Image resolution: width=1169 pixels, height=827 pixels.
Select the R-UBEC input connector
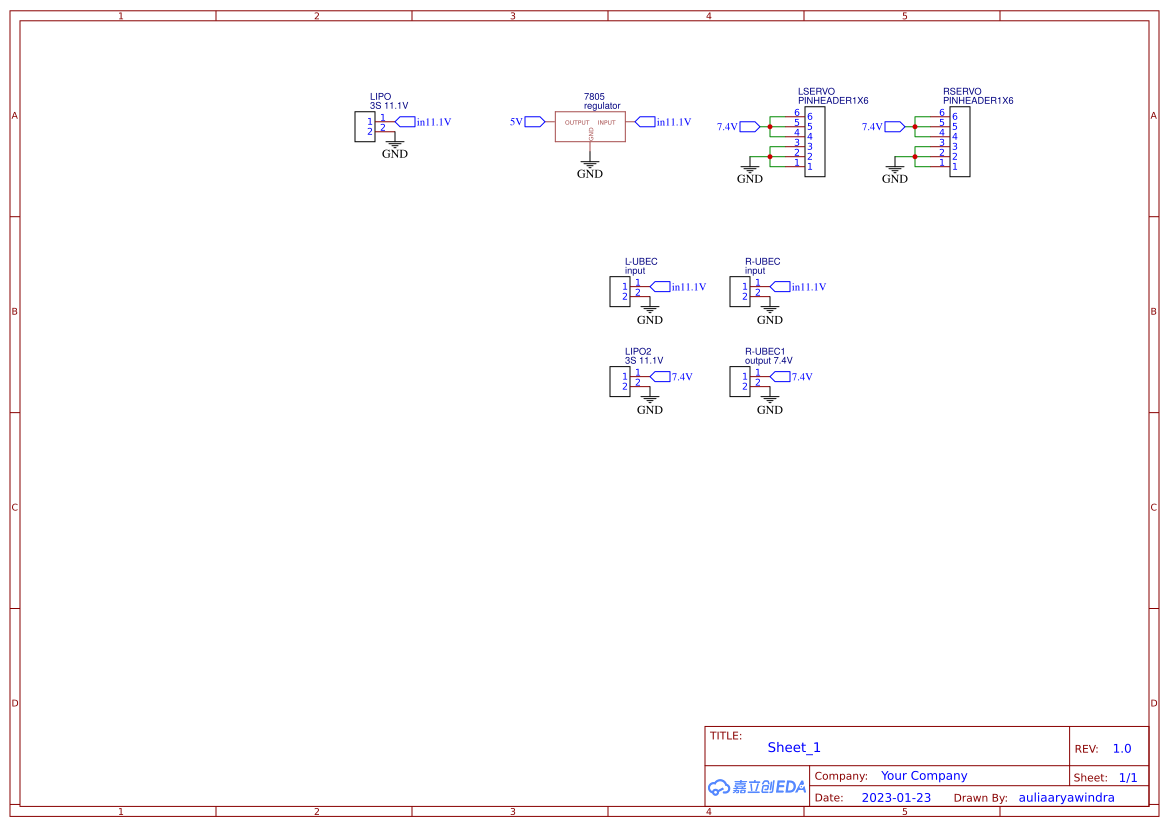(x=740, y=291)
